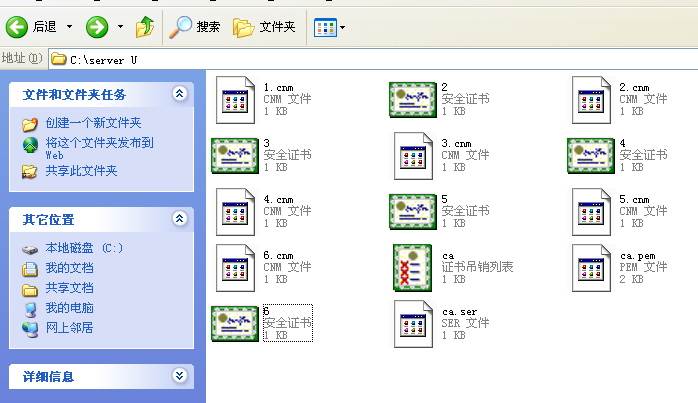Click the file name text 5.cnm
698x403 pixels.
(634, 199)
